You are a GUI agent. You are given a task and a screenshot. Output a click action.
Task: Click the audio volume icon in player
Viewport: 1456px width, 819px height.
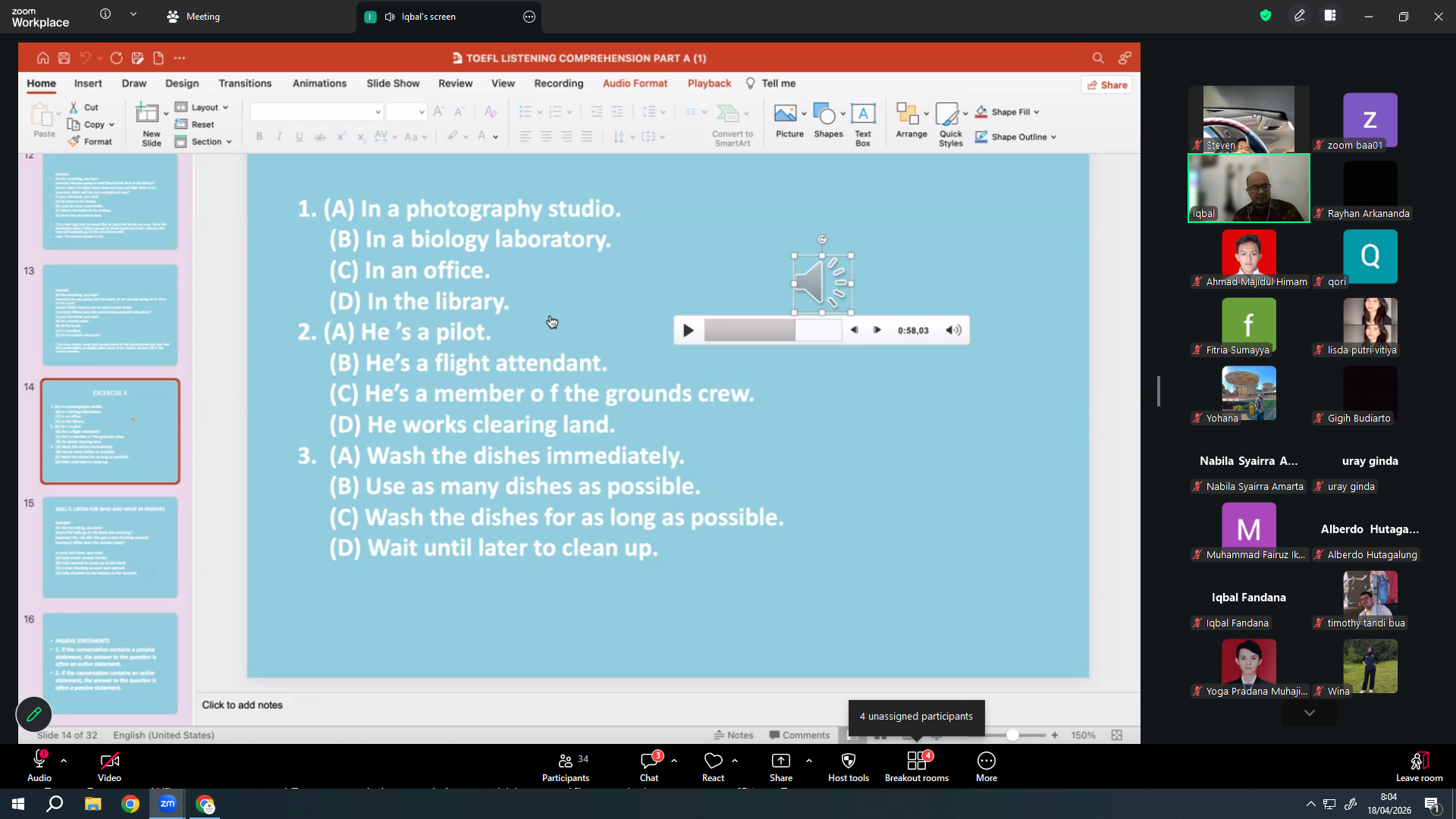click(x=953, y=330)
